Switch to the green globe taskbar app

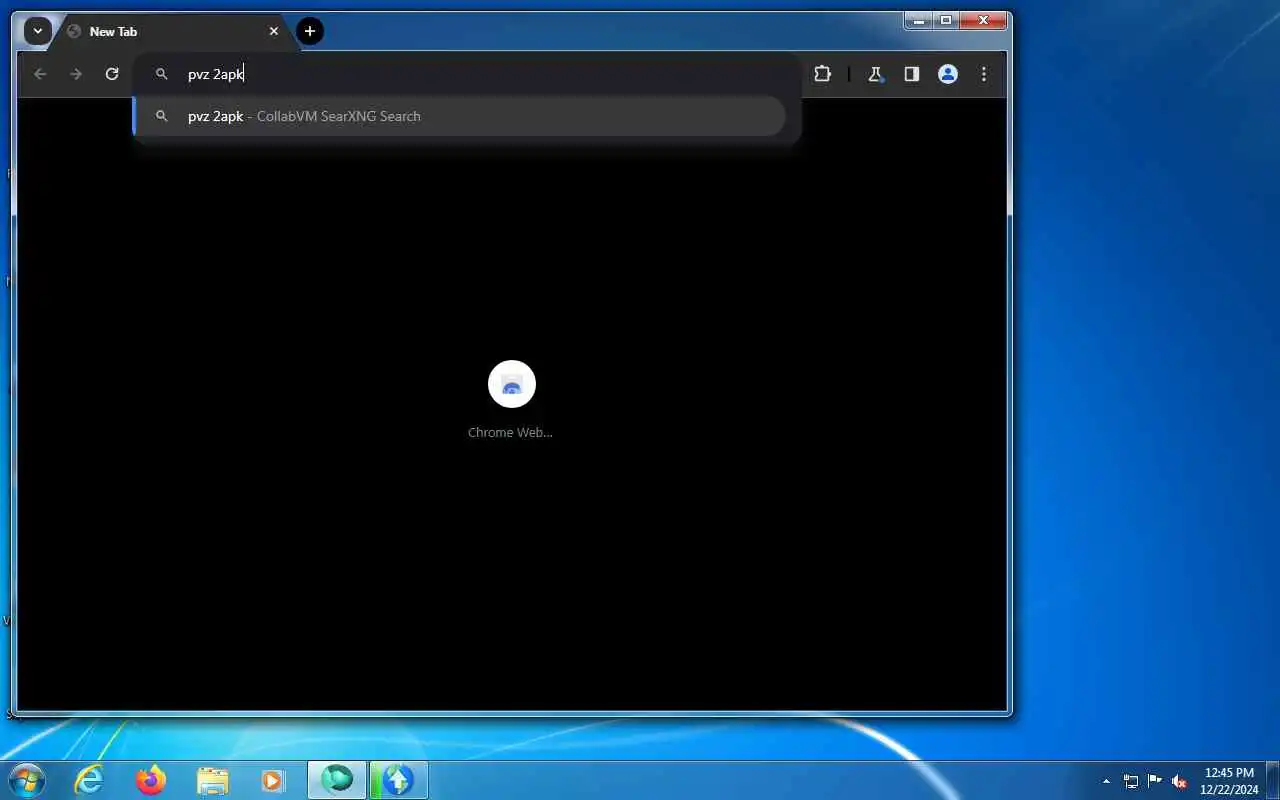tap(337, 780)
